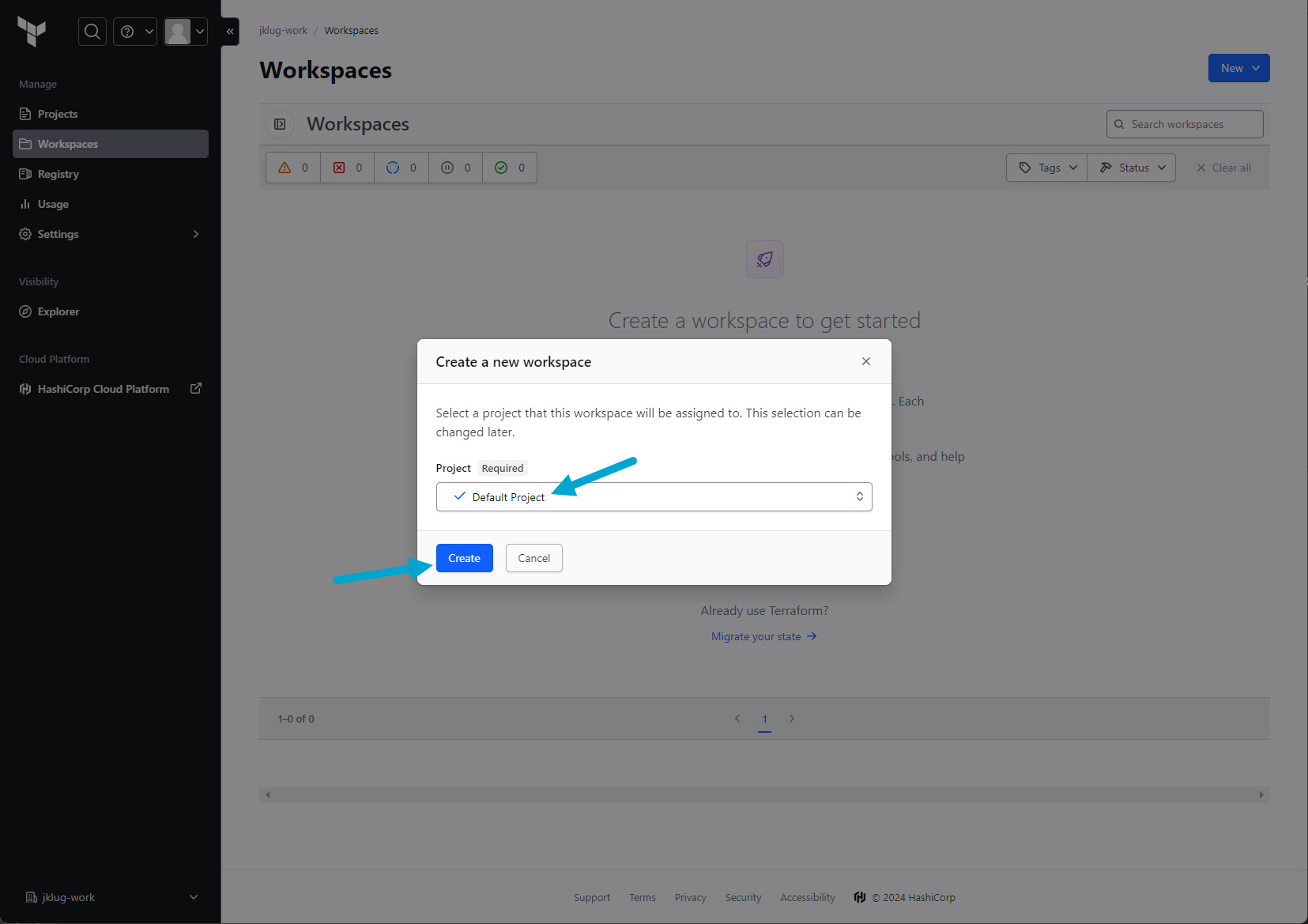
Task: Open the search magnifier icon in sidebar
Action: point(92,32)
